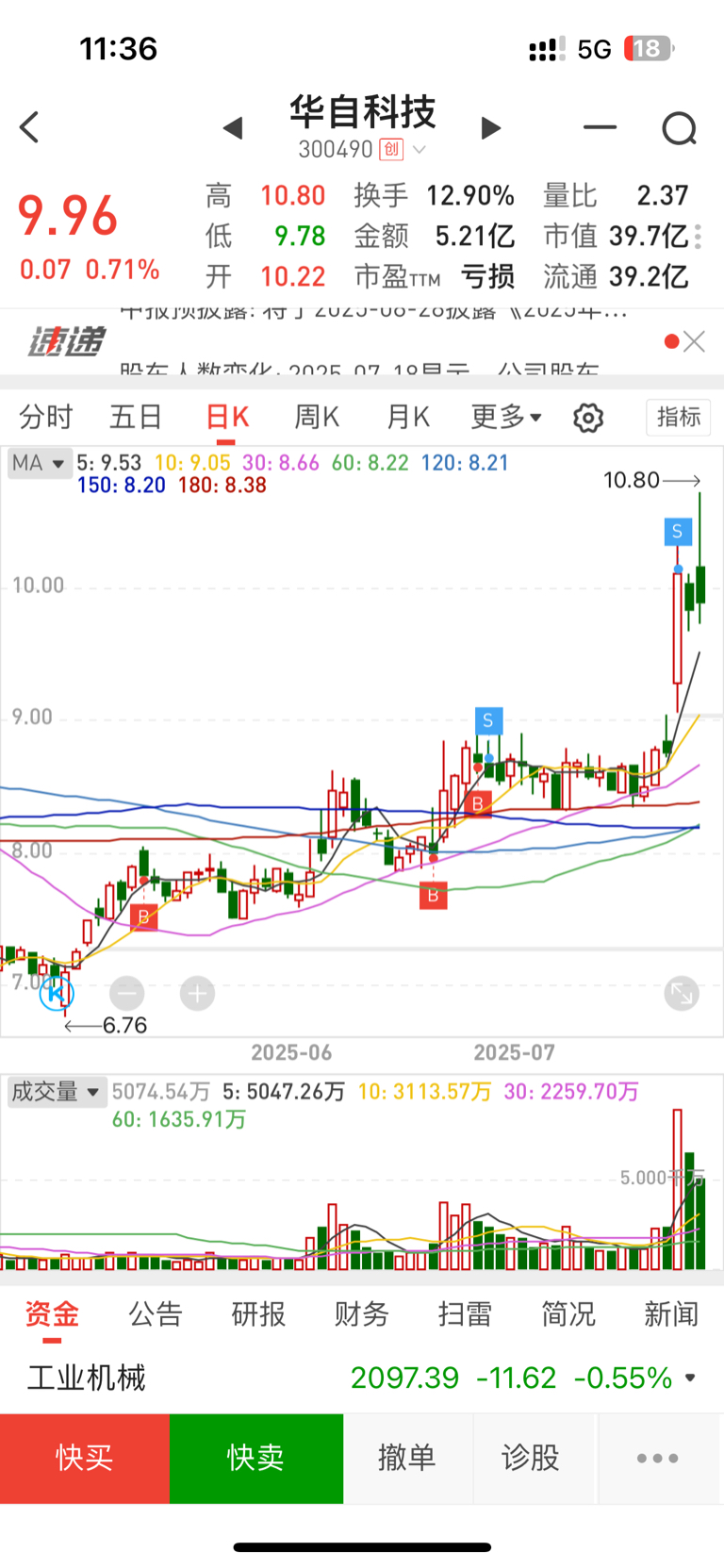Open more quote details three-dot icon

(698, 237)
